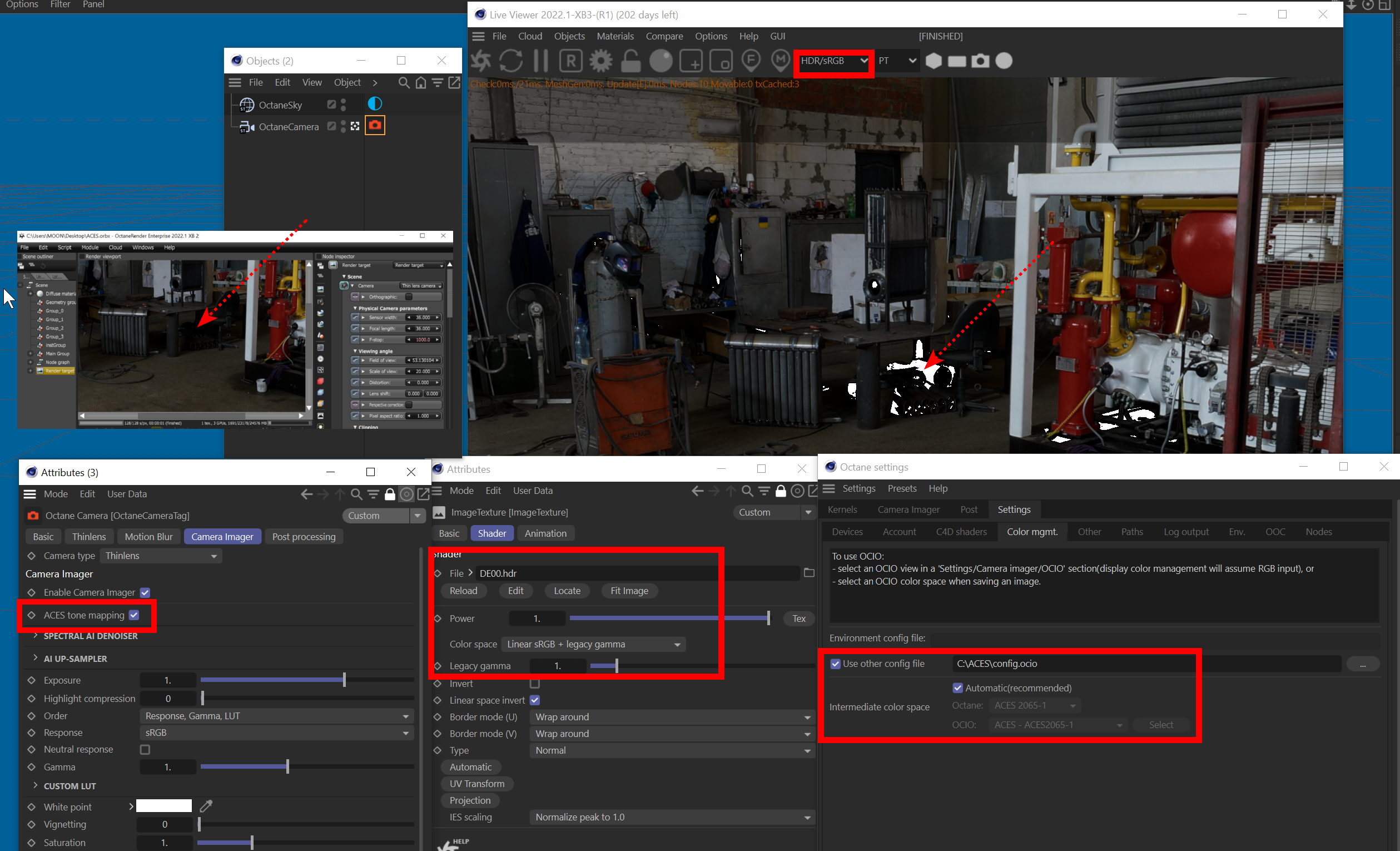1400x851 pixels.
Task: Click the OctaneCamera tag icon
Action: tap(375, 126)
